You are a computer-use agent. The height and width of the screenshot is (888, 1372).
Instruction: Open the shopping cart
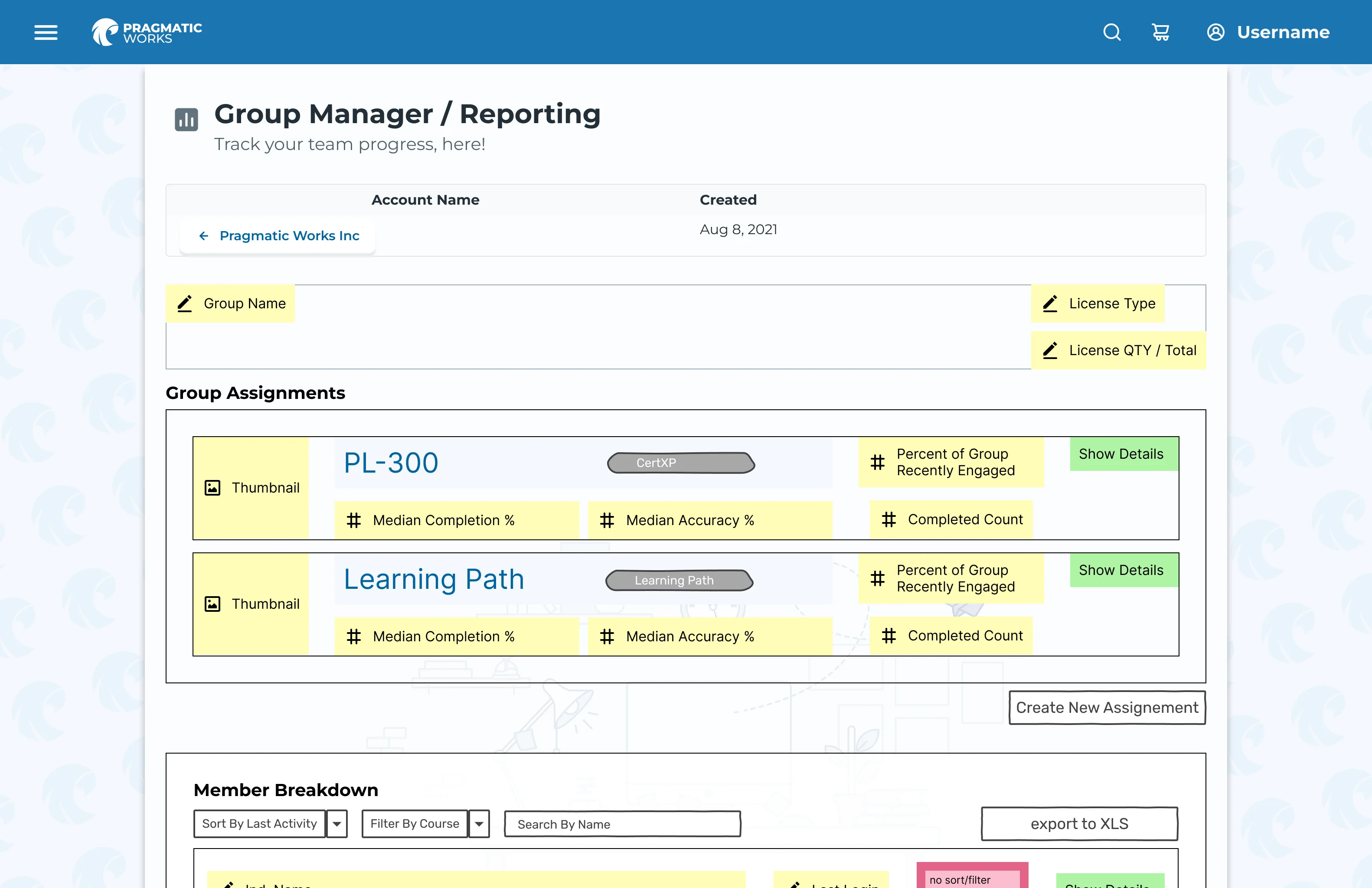(x=1160, y=32)
